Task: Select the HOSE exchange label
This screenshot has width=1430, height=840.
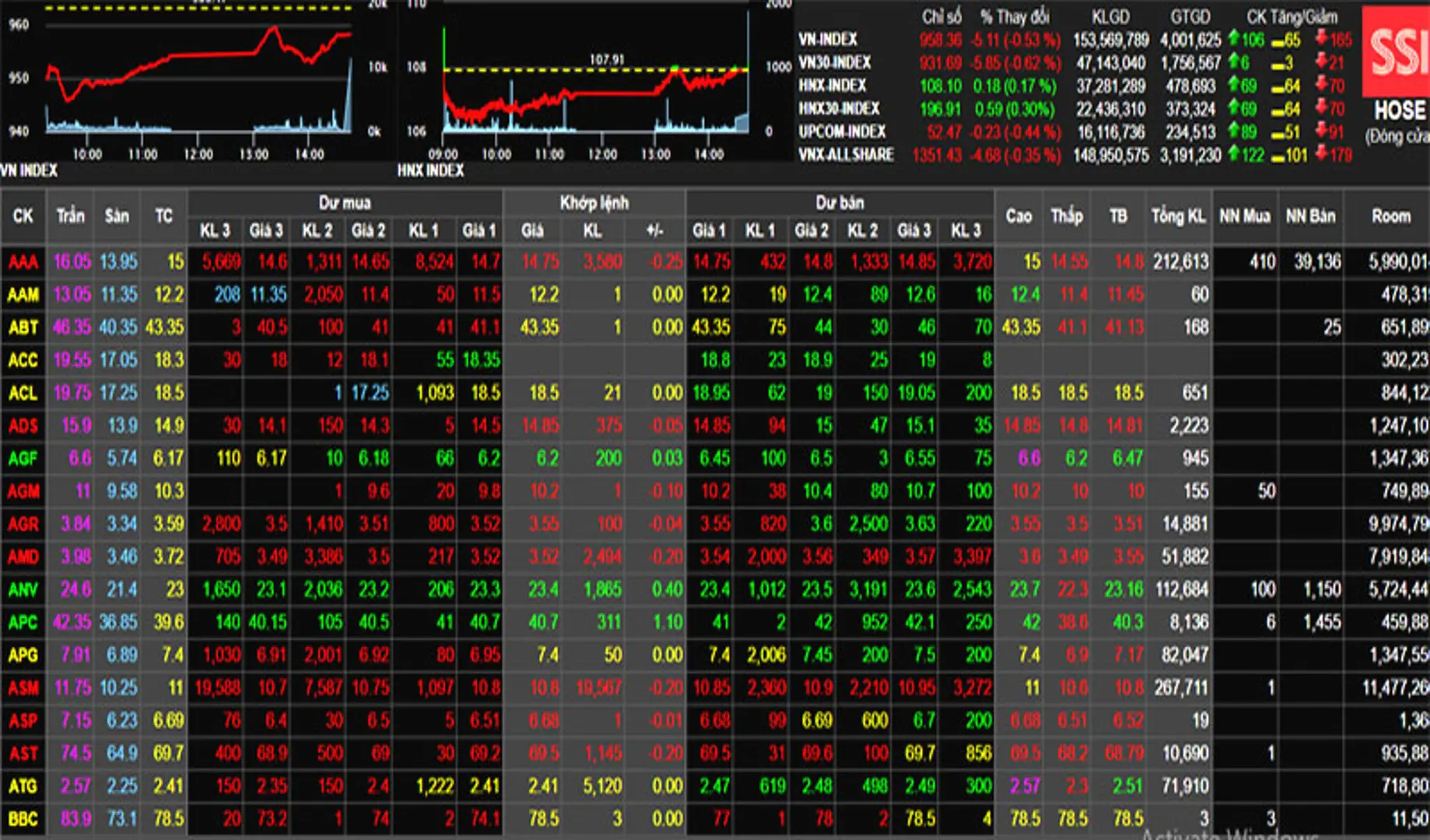Action: tap(1400, 110)
